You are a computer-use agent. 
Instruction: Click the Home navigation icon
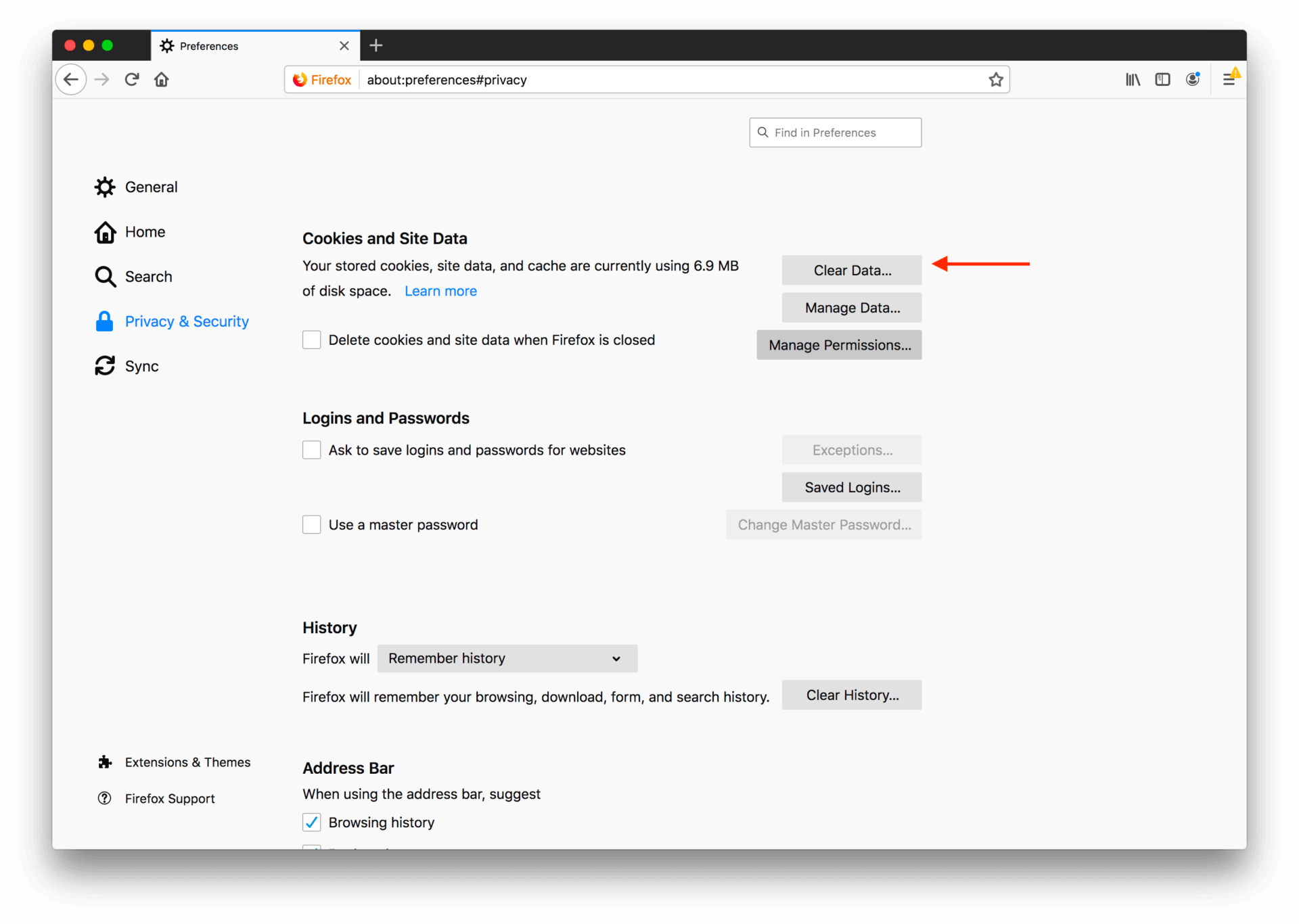pos(161,79)
